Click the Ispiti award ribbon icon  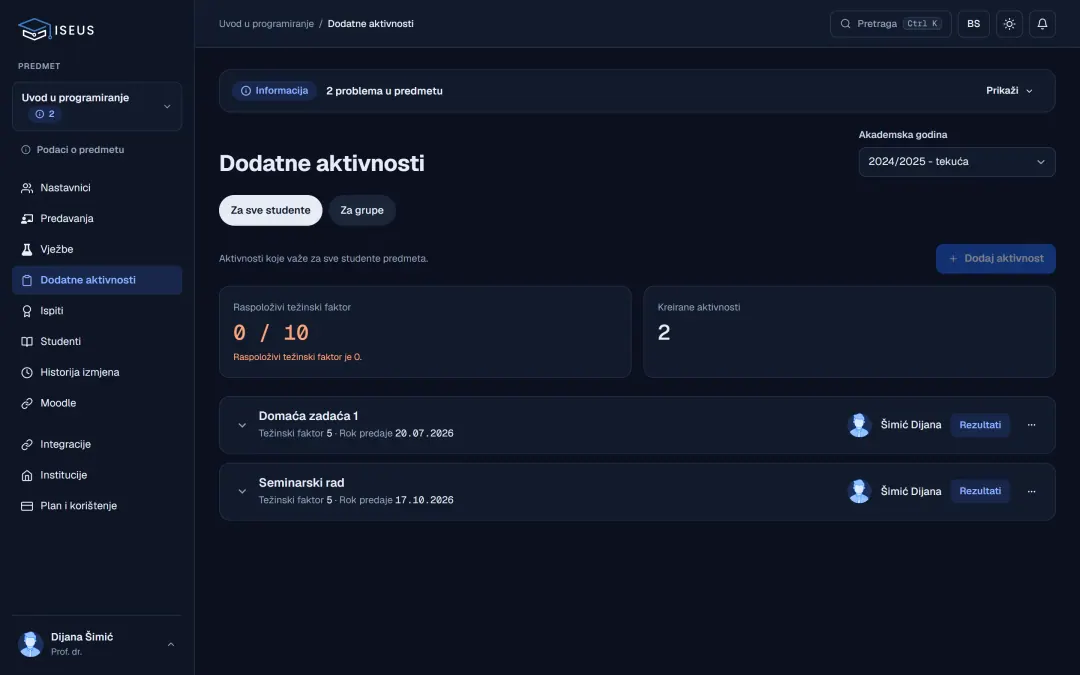tap(27, 311)
